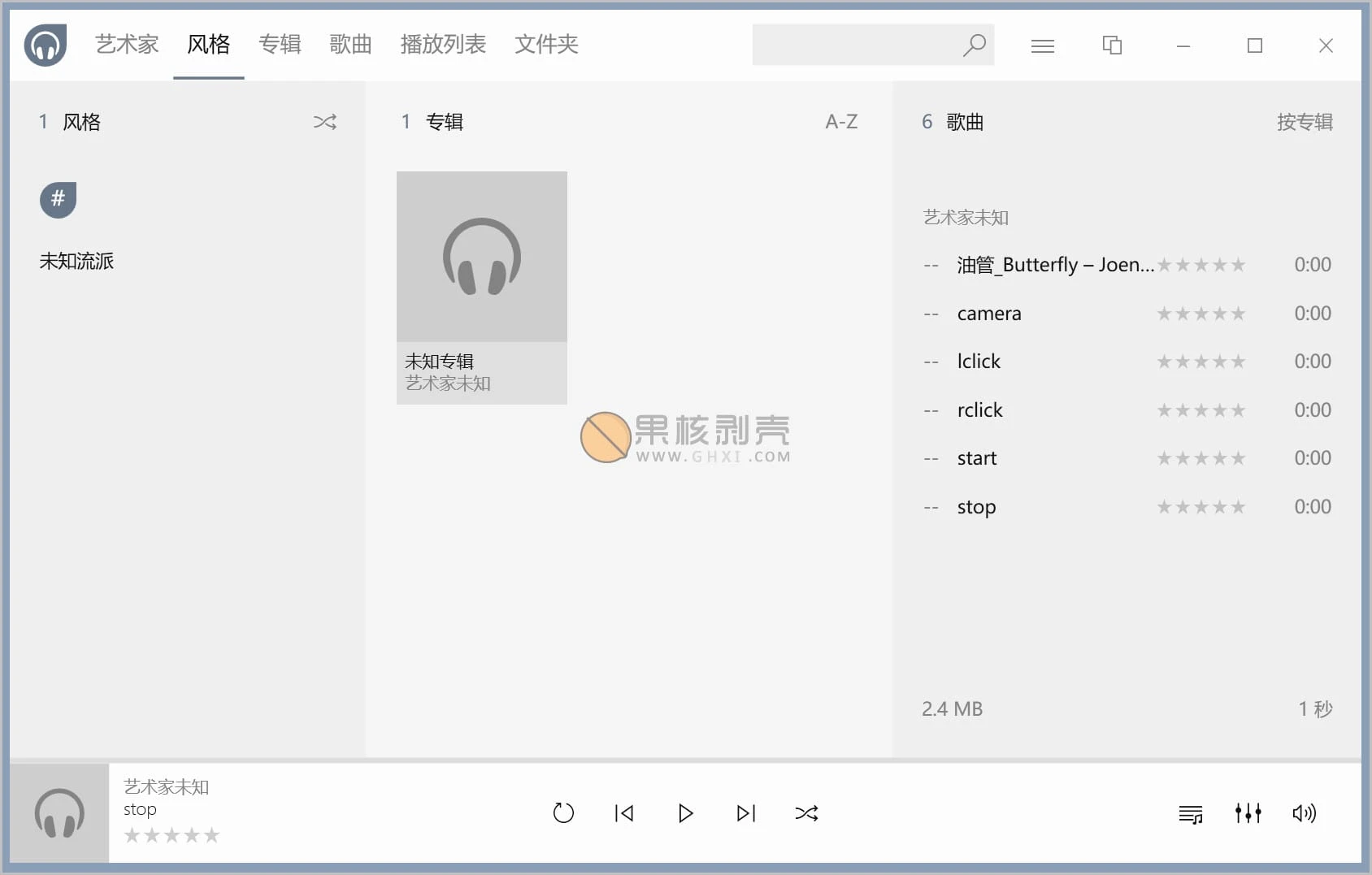Minimize the Dopamine window
Viewport: 1372px width, 875px height.
click(1183, 45)
